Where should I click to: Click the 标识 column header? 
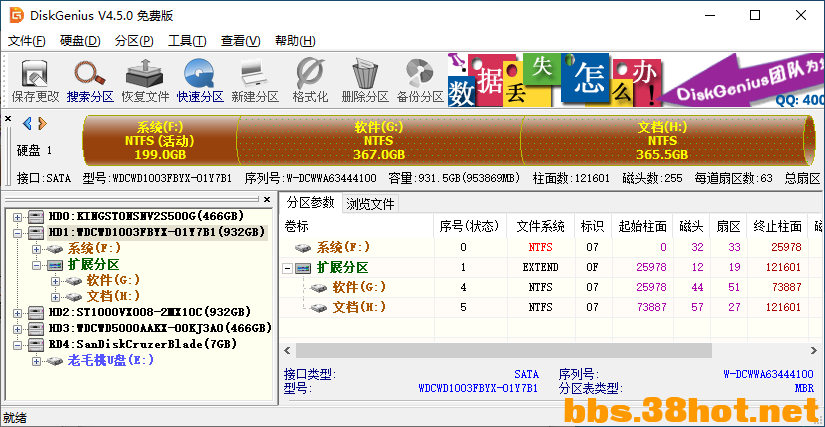(x=592, y=227)
